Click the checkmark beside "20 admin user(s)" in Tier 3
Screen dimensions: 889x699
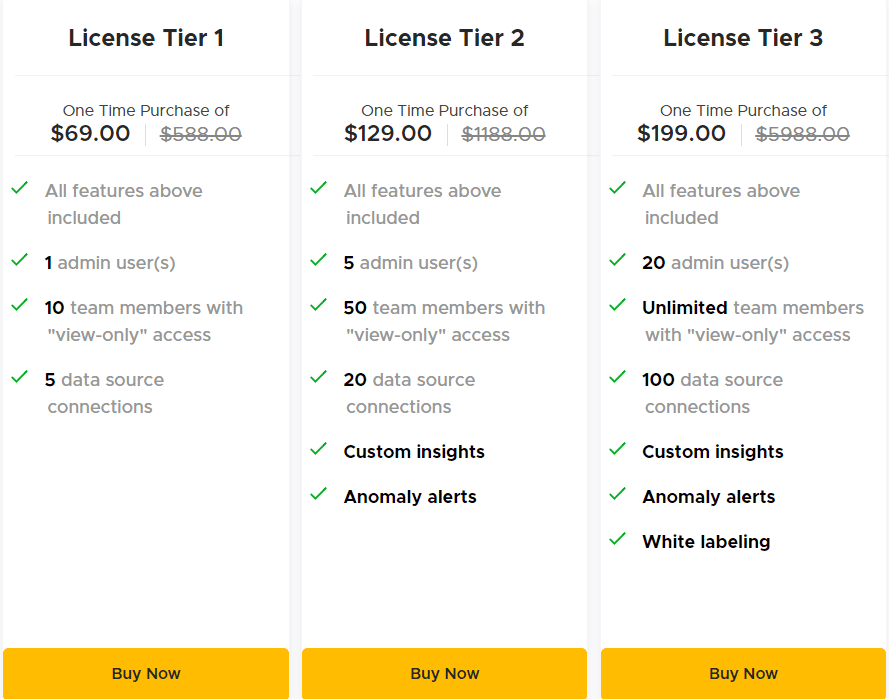(x=617, y=261)
